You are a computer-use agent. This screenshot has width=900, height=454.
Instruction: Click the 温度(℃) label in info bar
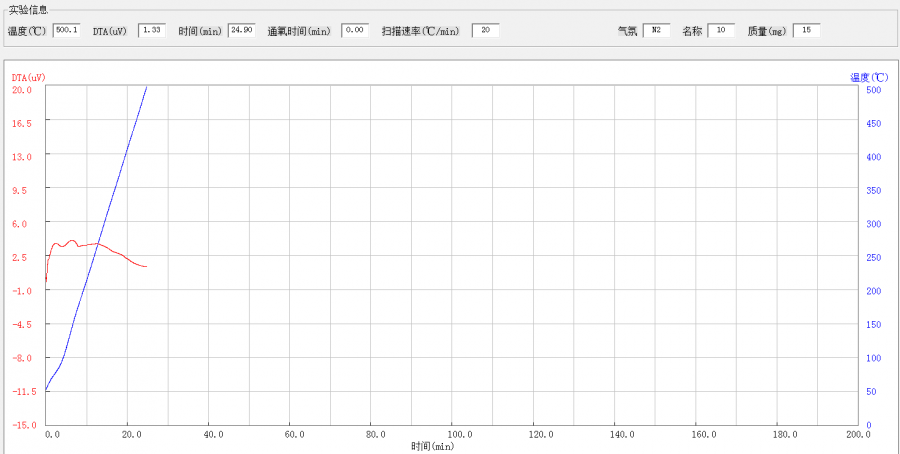[28, 31]
